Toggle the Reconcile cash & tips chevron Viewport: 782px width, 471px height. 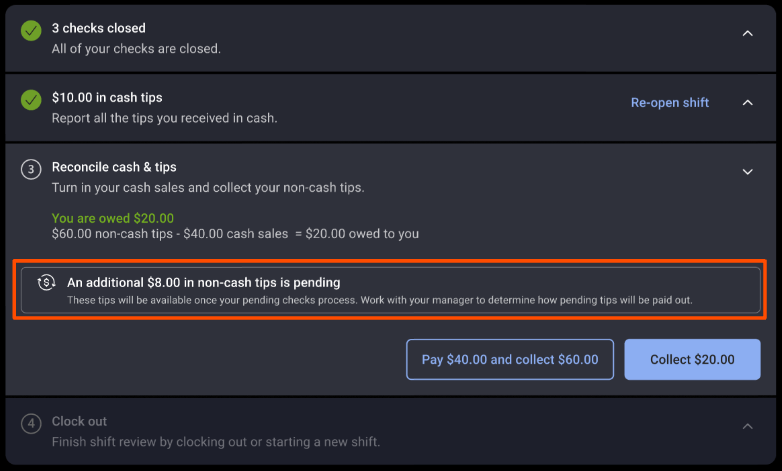(x=747, y=172)
